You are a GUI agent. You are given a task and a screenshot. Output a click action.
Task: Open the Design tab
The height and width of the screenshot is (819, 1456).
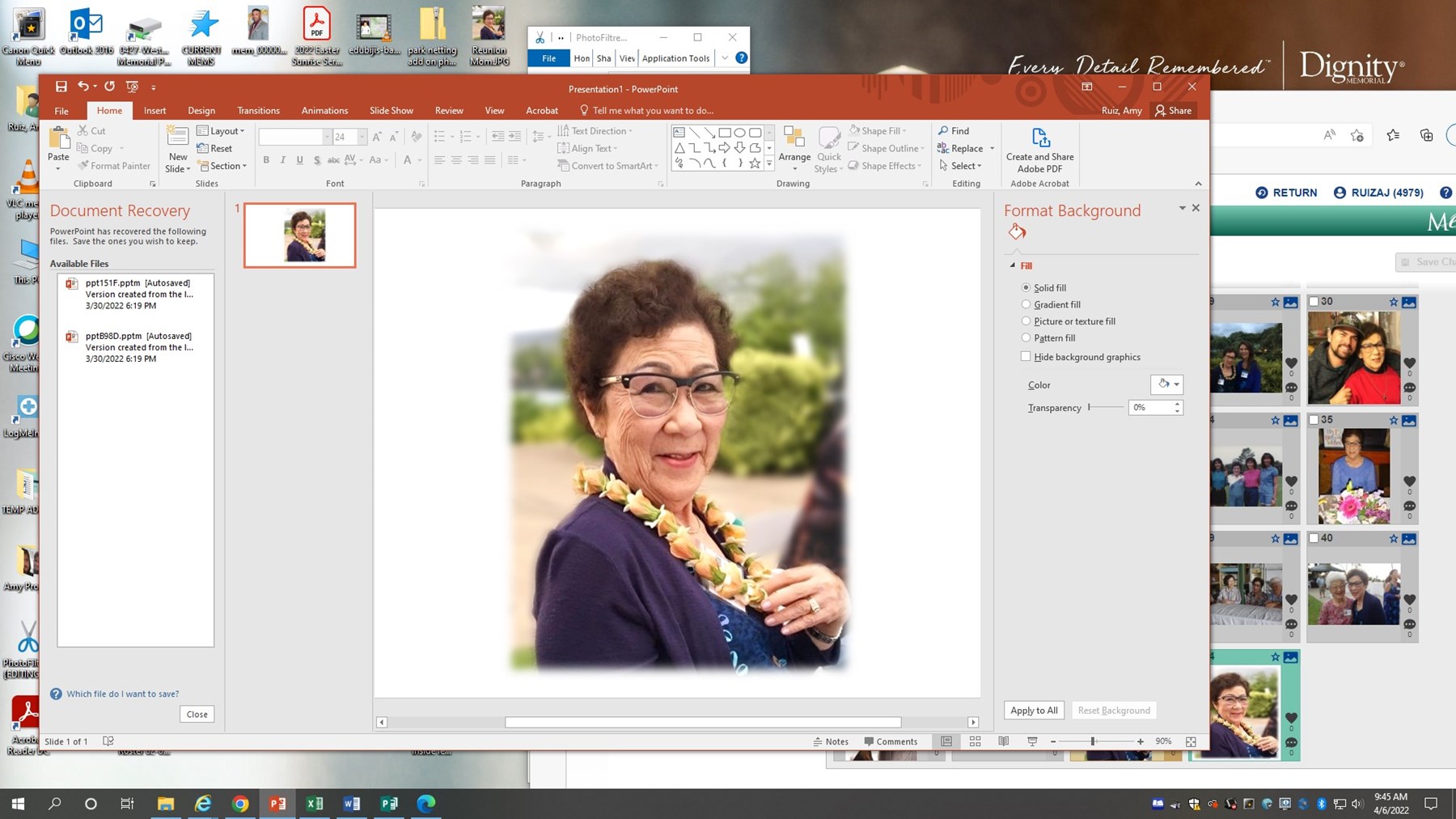pos(201,111)
